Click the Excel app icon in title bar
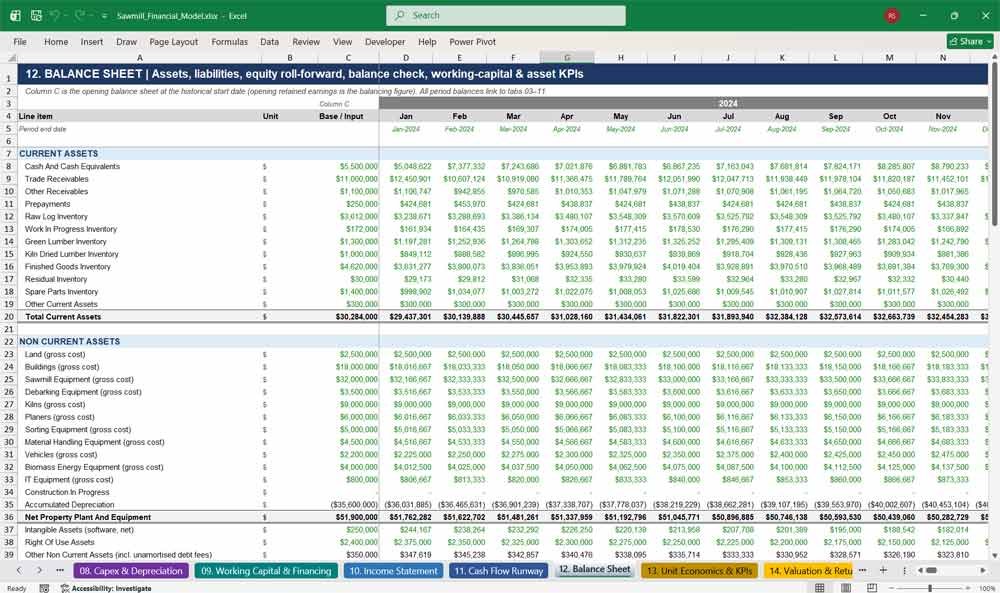 (x=15, y=15)
